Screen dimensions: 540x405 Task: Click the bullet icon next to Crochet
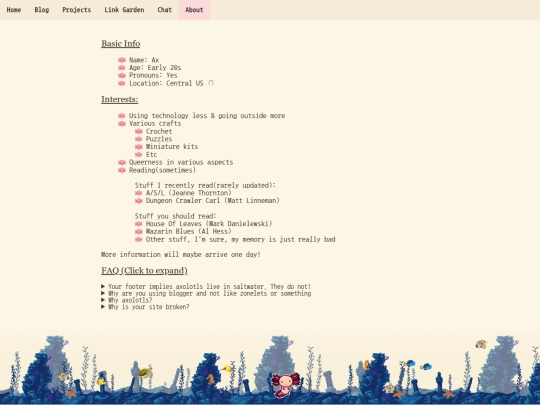tap(138, 131)
